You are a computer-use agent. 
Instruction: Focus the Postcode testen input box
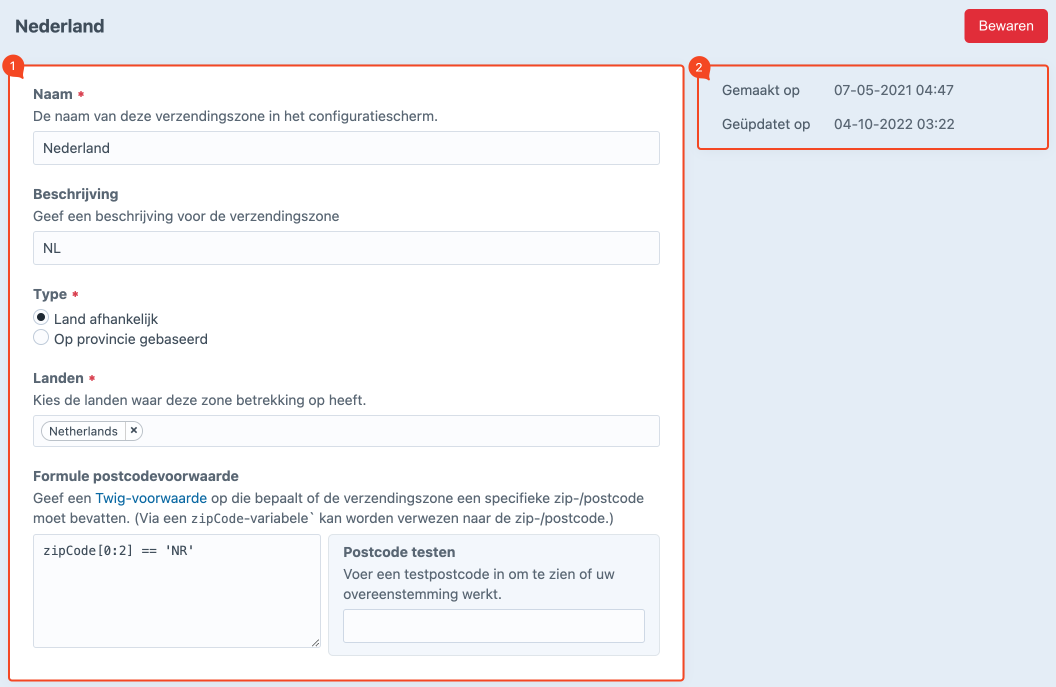point(493,626)
